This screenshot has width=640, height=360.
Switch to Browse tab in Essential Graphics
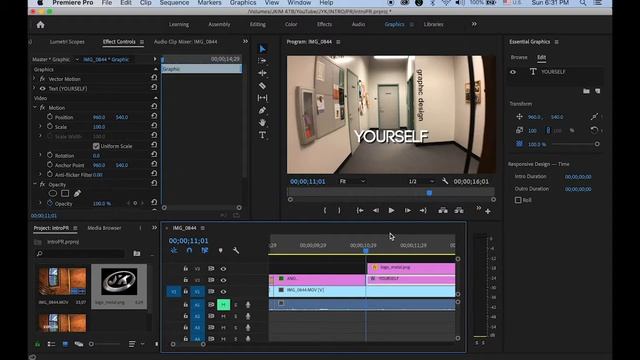519,57
